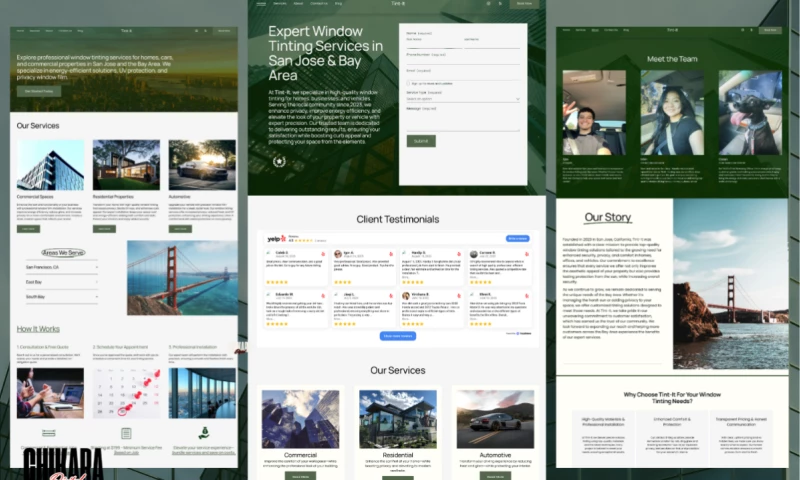800x480 pixels.
Task: Select Contact Us in the middle page navigation
Action: click(319, 4)
